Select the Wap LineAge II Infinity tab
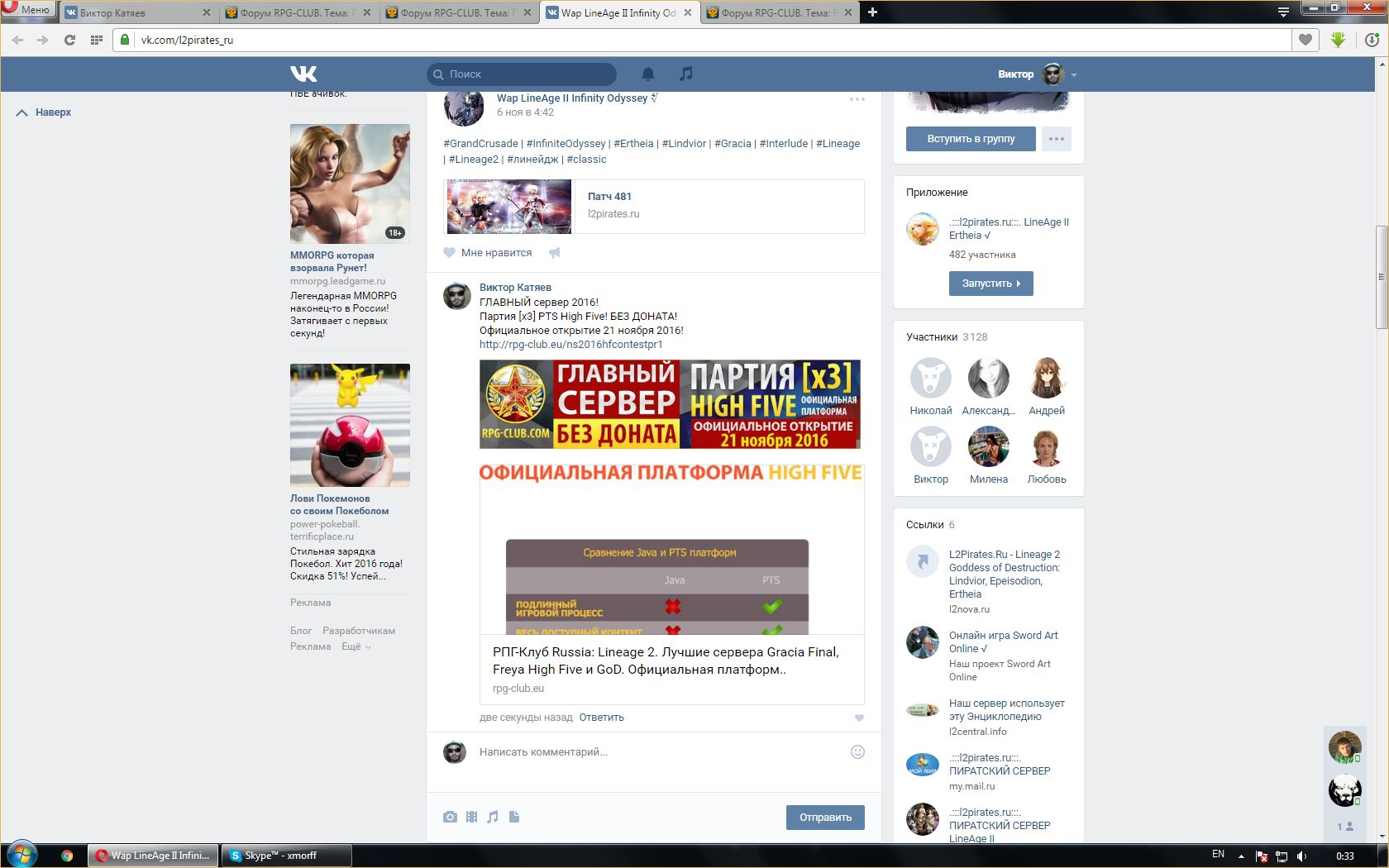The image size is (1389, 868). (x=619, y=12)
